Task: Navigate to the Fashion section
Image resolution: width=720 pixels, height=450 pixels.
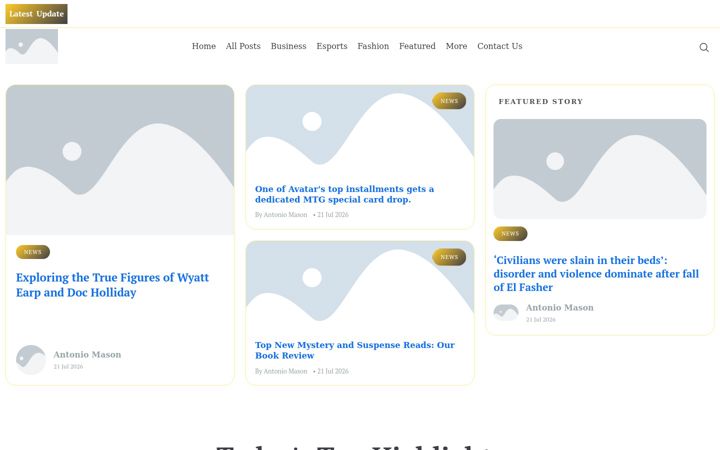Action: tap(373, 46)
